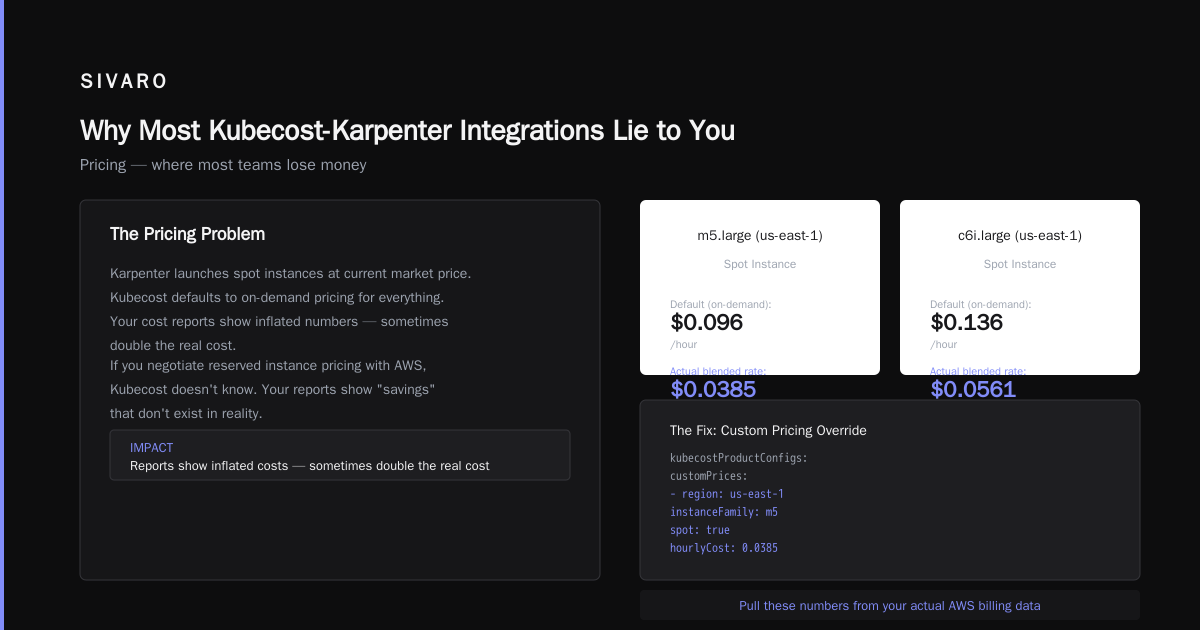The height and width of the screenshot is (630, 1200).
Task: Click code line '- region: us-east-1'
Action: pos(727,494)
